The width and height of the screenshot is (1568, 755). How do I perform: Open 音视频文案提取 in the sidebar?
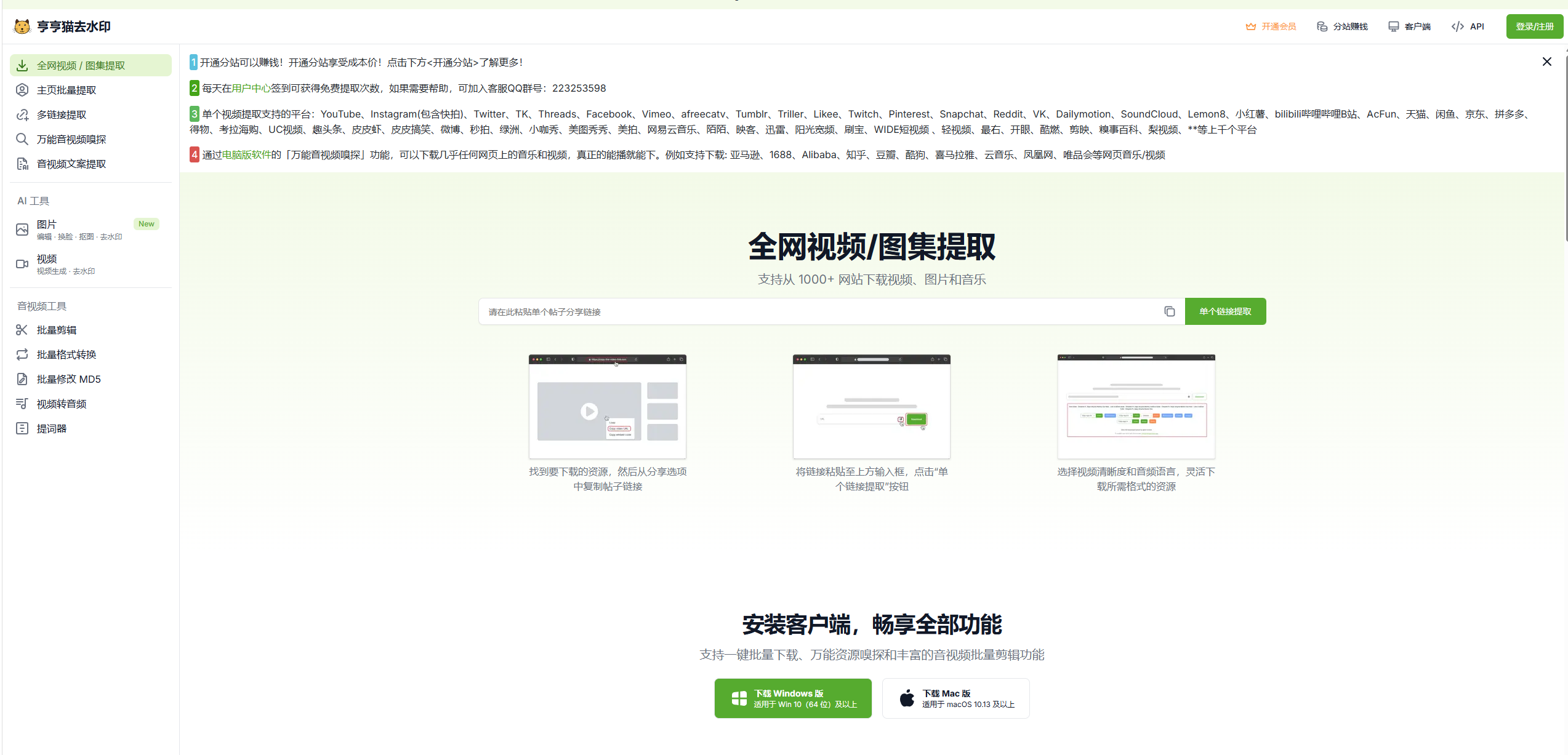[90, 164]
